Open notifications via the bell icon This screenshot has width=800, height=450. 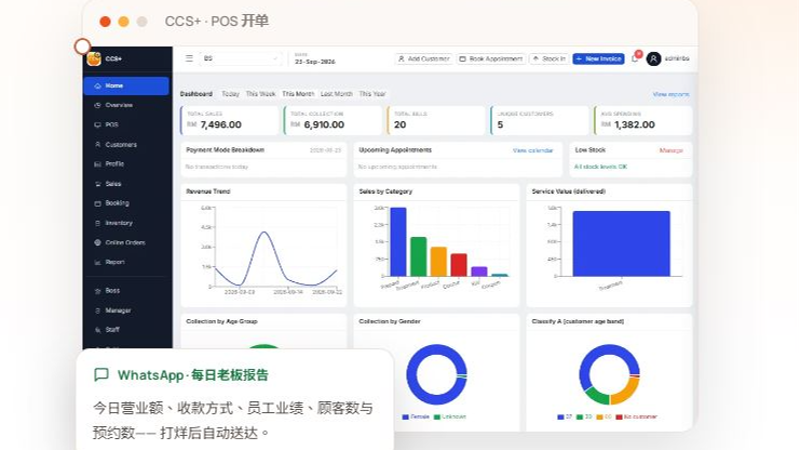point(635,59)
